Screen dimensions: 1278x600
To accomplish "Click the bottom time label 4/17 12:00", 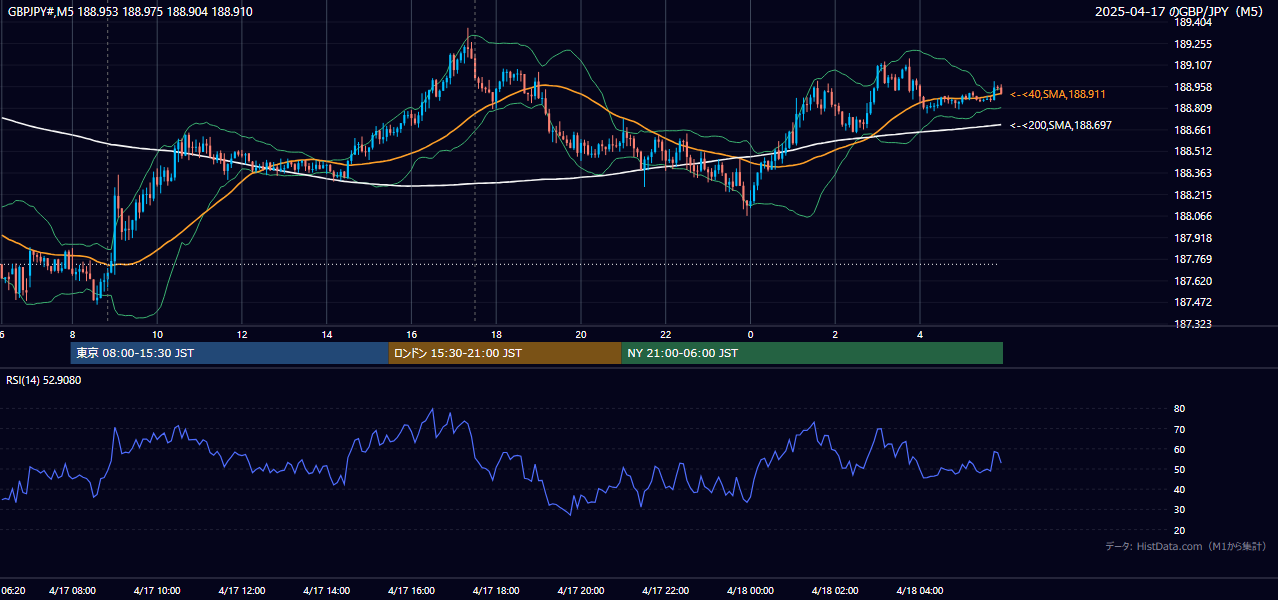I will tap(242, 591).
